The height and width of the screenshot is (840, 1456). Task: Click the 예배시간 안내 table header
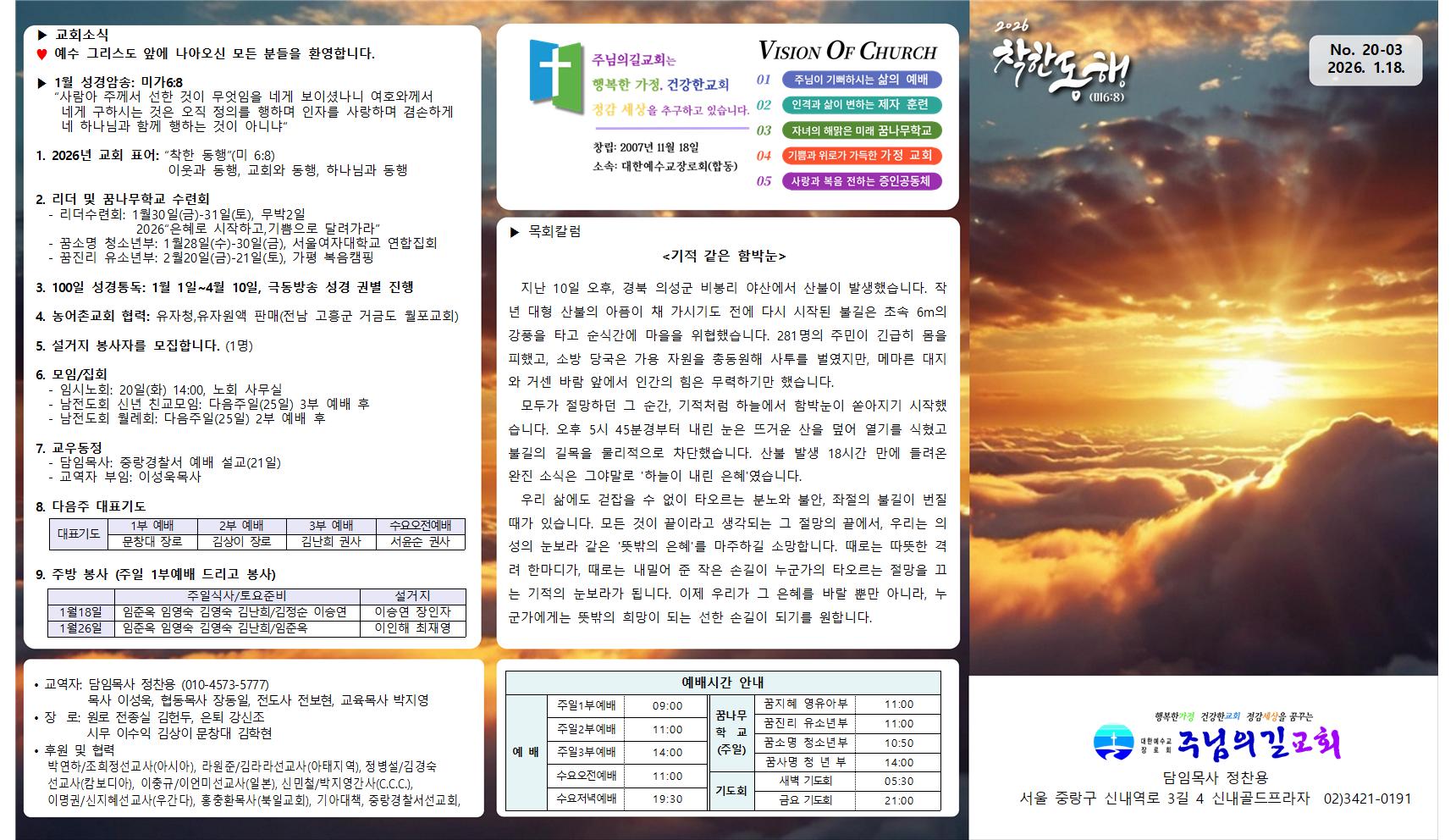pos(723,682)
